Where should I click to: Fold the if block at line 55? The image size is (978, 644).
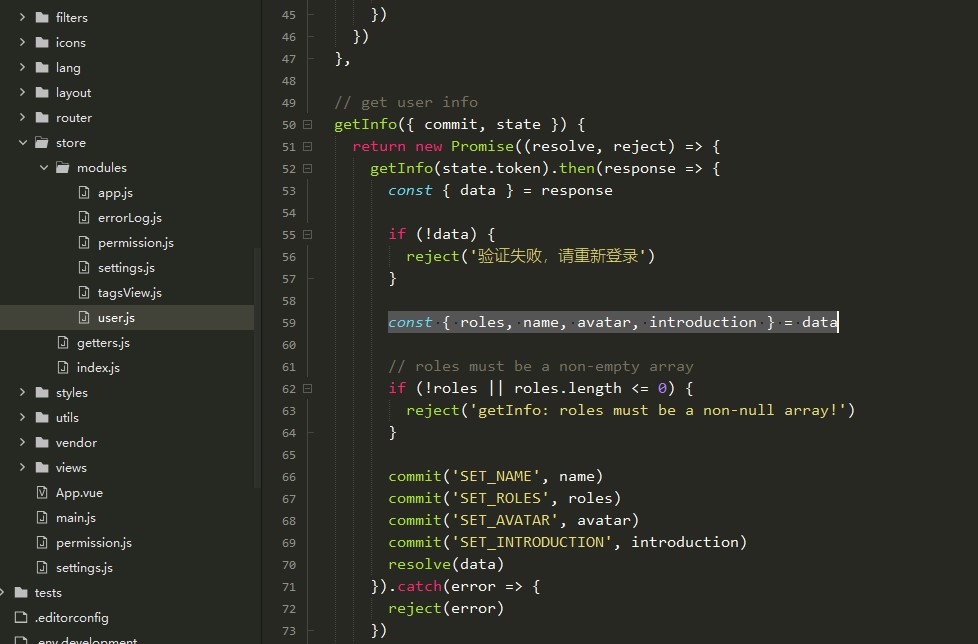[306, 233]
